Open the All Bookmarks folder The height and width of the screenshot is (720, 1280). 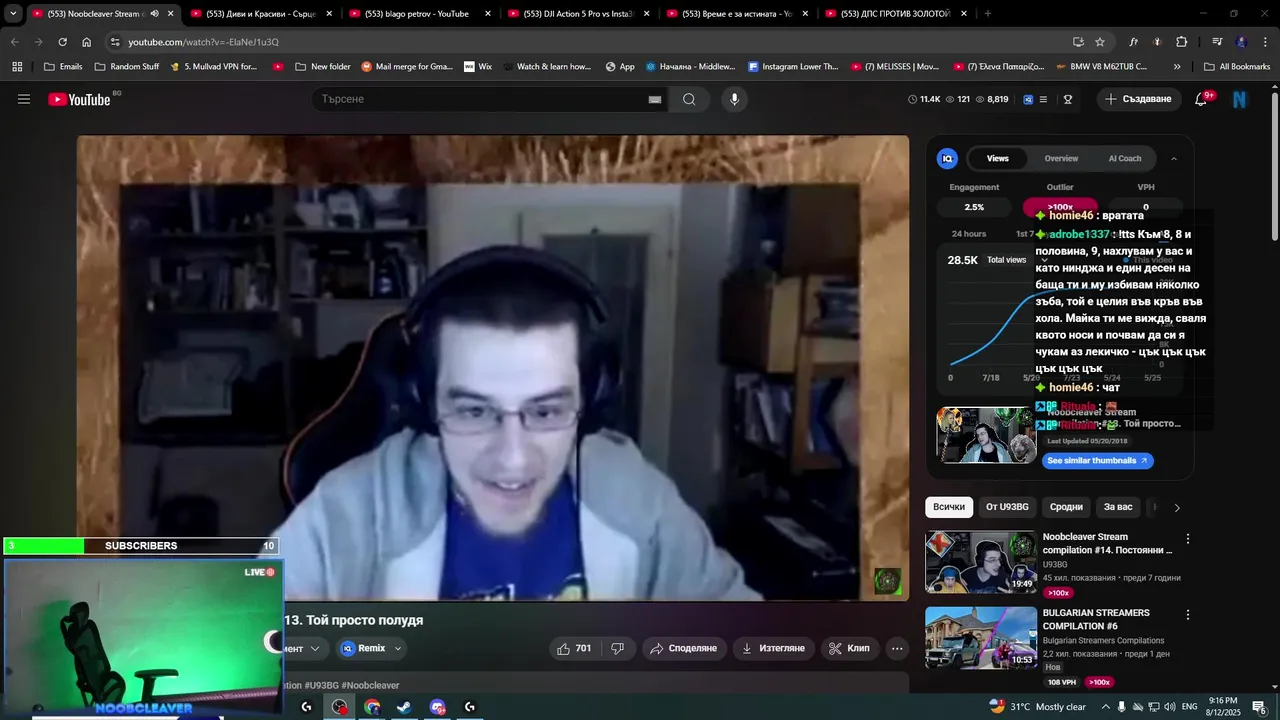pos(1237,67)
